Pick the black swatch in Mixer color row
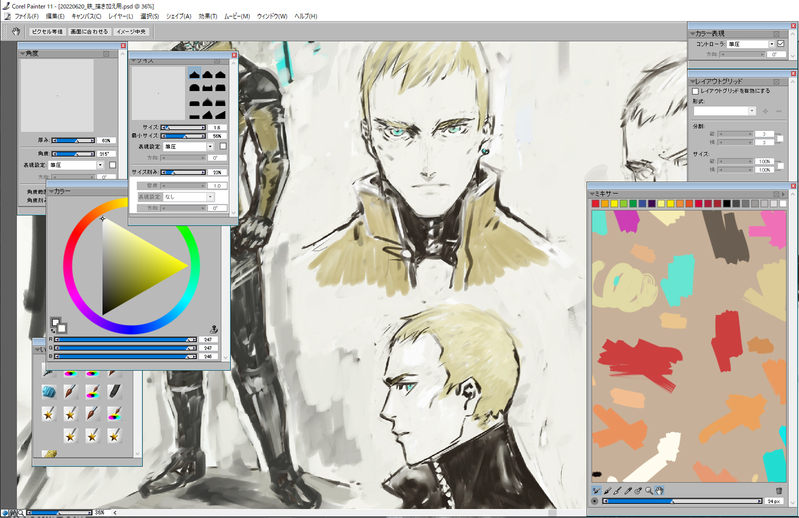 click(x=727, y=204)
